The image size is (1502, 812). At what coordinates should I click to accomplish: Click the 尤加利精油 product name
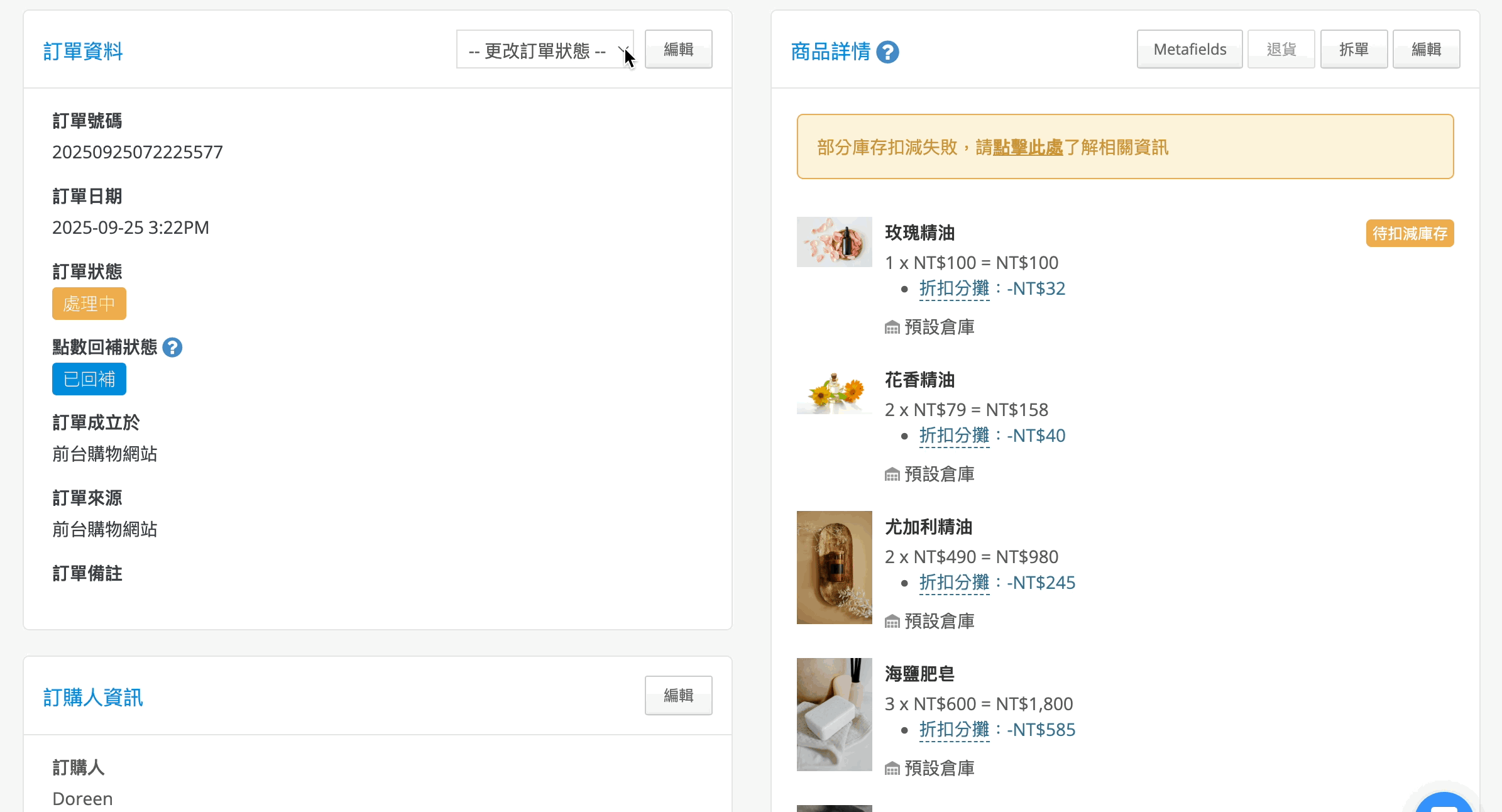[x=929, y=527]
